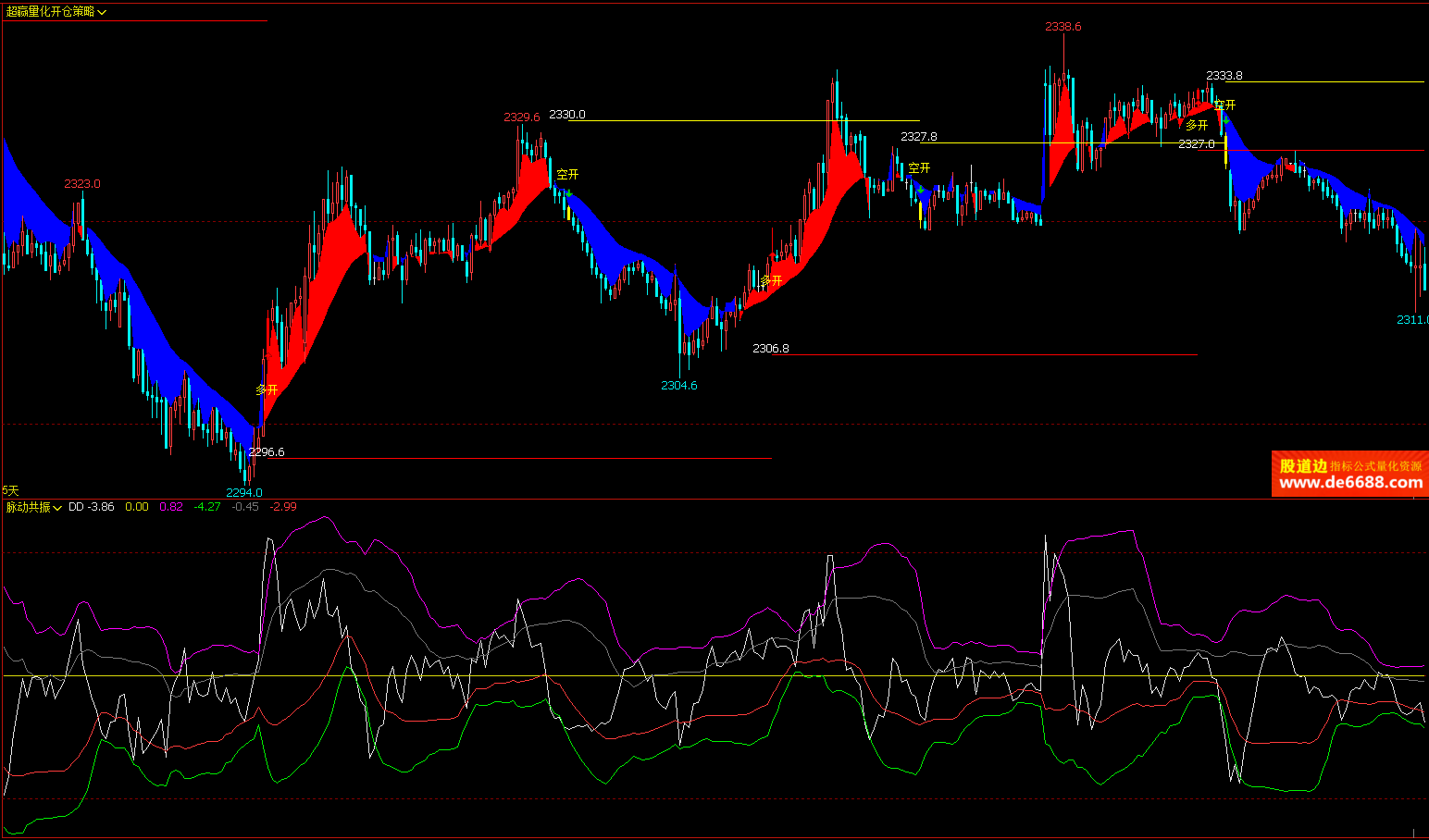Click the magenta 0.82 indicator value
The height and width of the screenshot is (840, 1429).
pos(171,507)
